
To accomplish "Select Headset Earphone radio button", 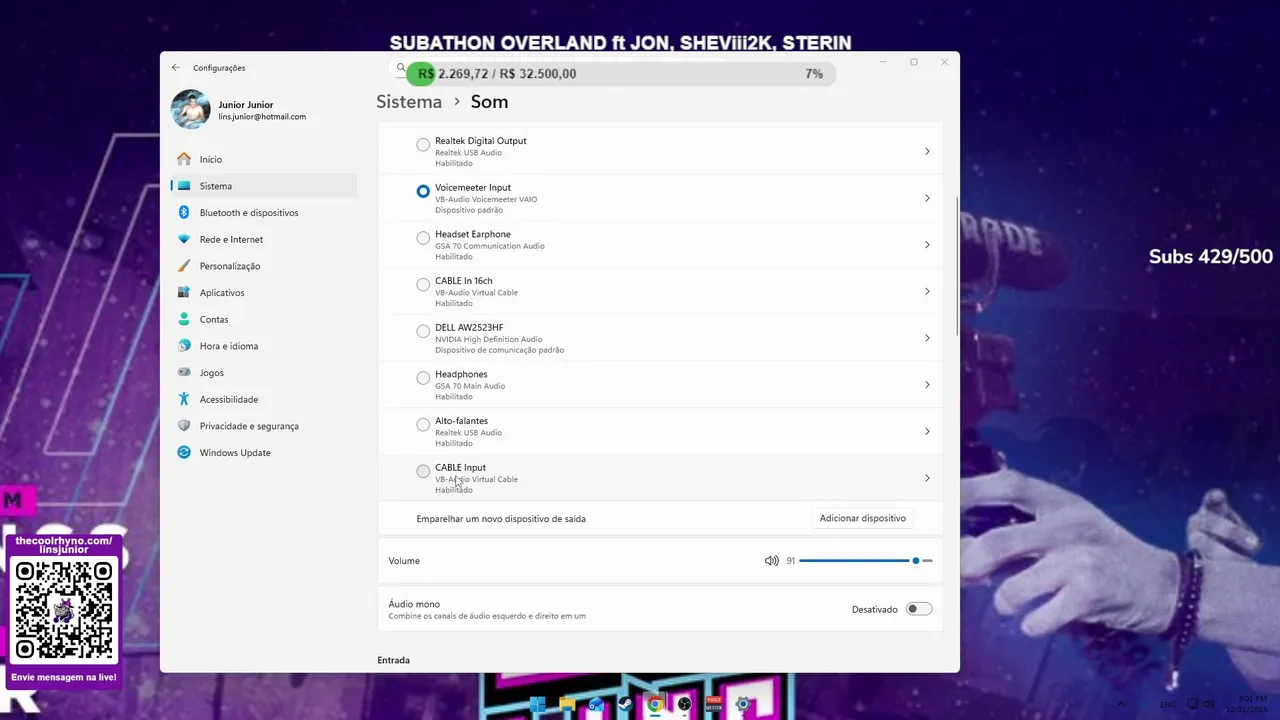I will (423, 238).
